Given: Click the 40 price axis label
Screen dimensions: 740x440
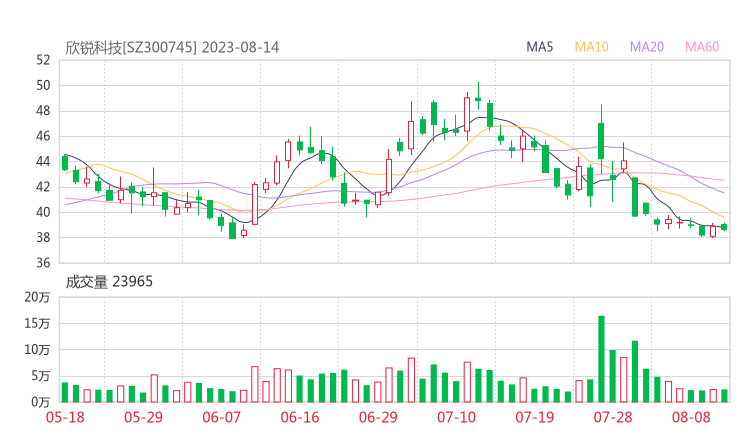Looking at the screenshot, I should (x=43, y=212).
